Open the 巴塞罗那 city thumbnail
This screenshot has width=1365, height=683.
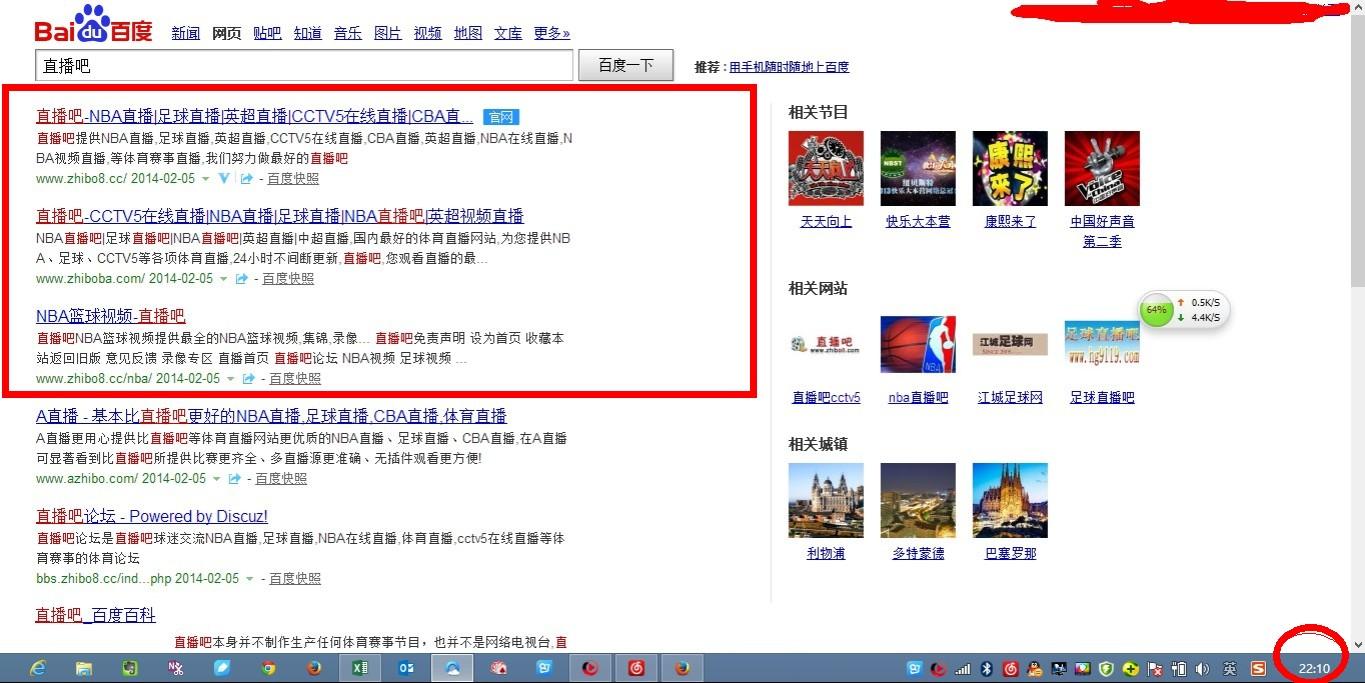point(1010,500)
